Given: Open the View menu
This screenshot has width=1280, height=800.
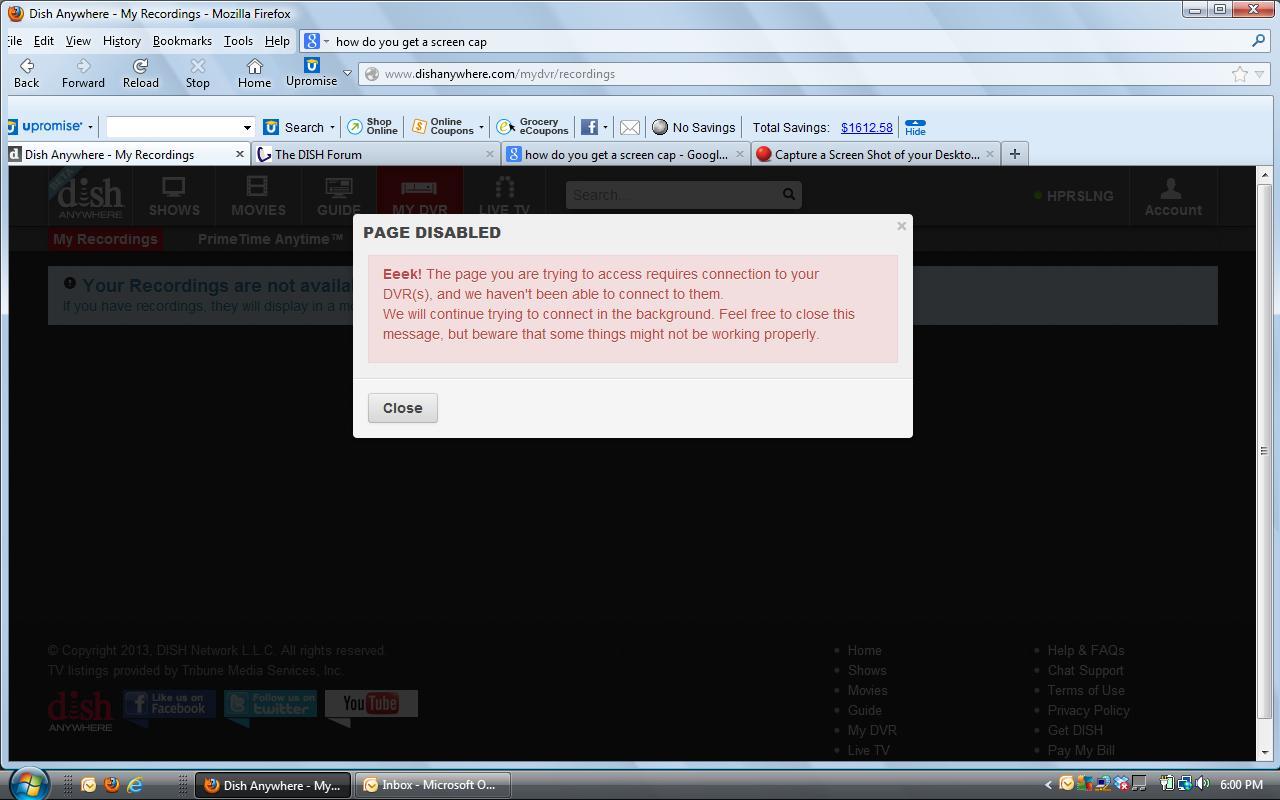Looking at the screenshot, I should (x=78, y=41).
